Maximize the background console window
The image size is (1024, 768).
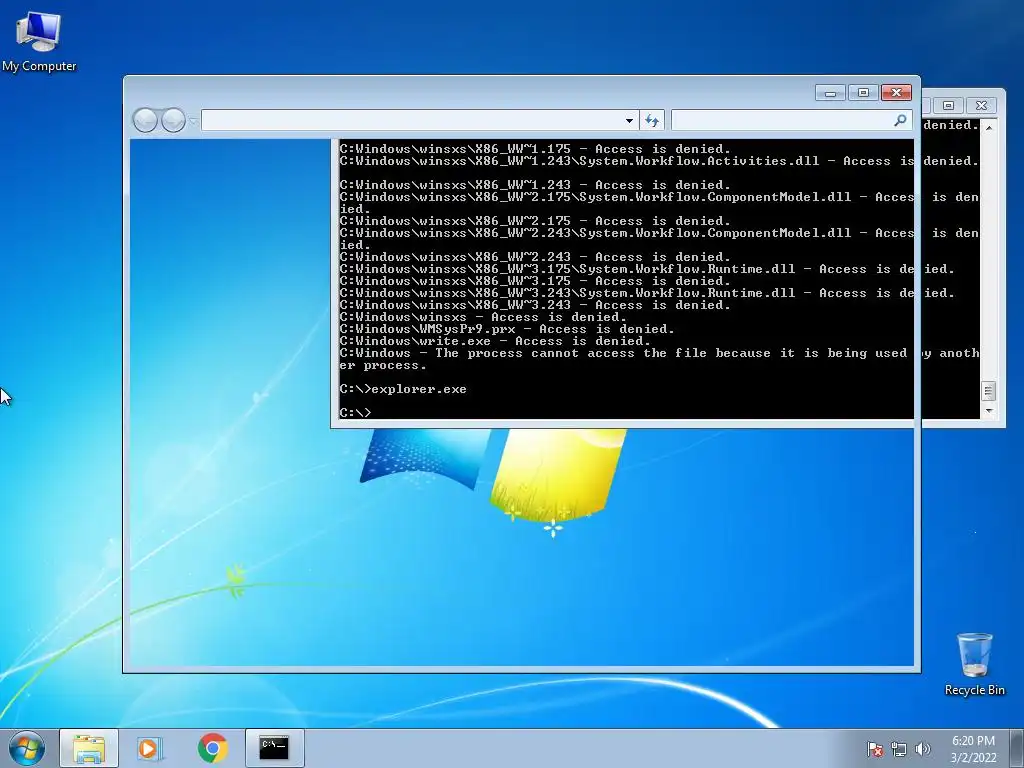point(948,105)
